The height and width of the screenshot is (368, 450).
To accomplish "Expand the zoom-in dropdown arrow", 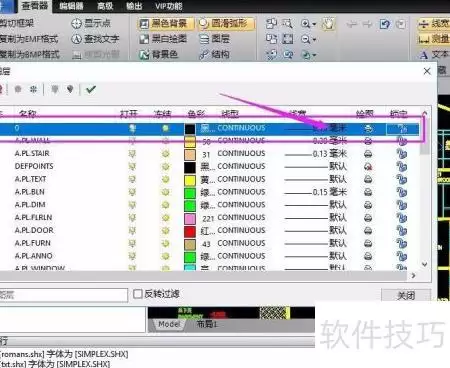I will coord(314,24).
